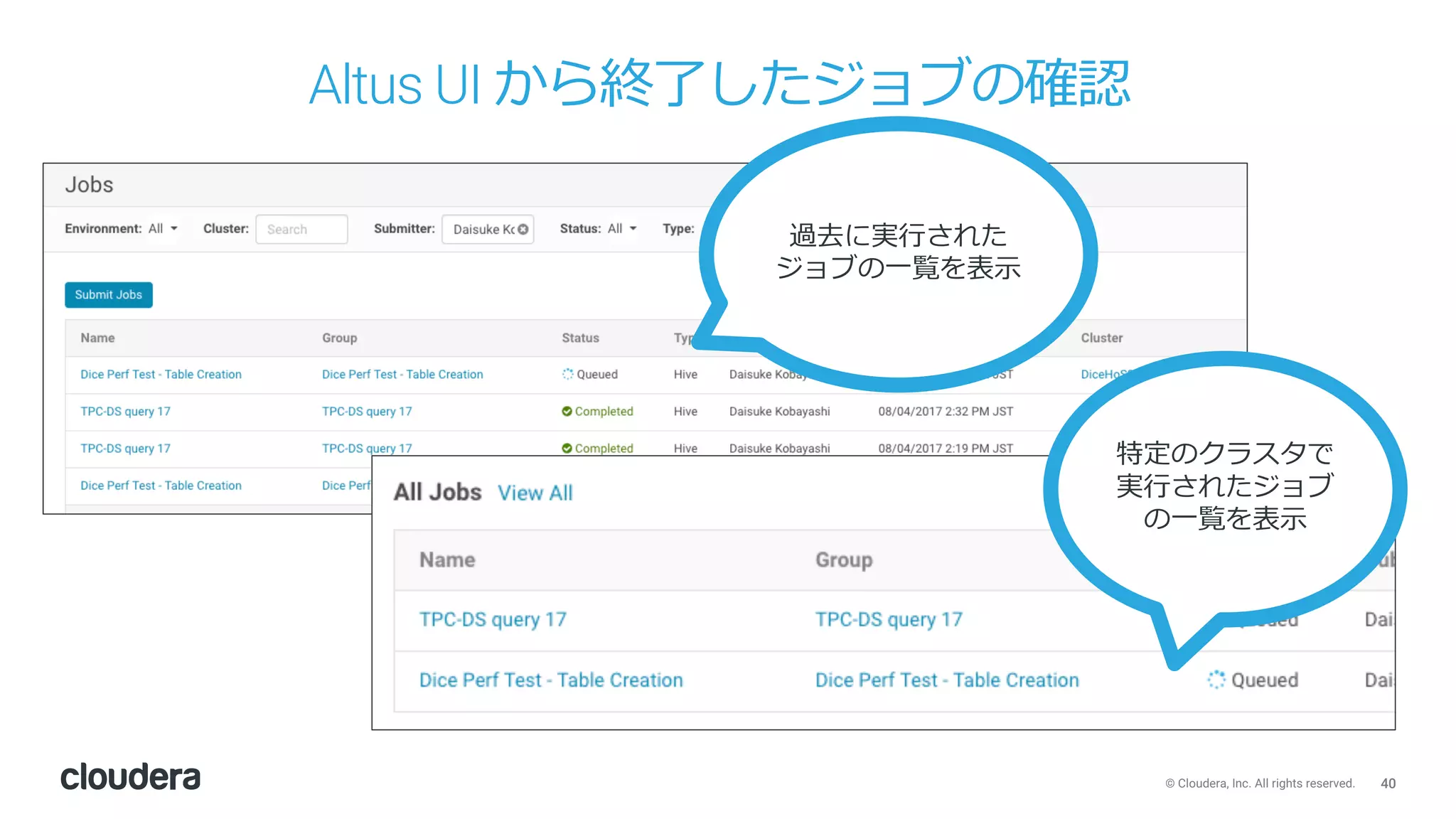1456x819 pixels.
Task: Open Dice Perf Test name in All Jobs
Action: click(551, 680)
